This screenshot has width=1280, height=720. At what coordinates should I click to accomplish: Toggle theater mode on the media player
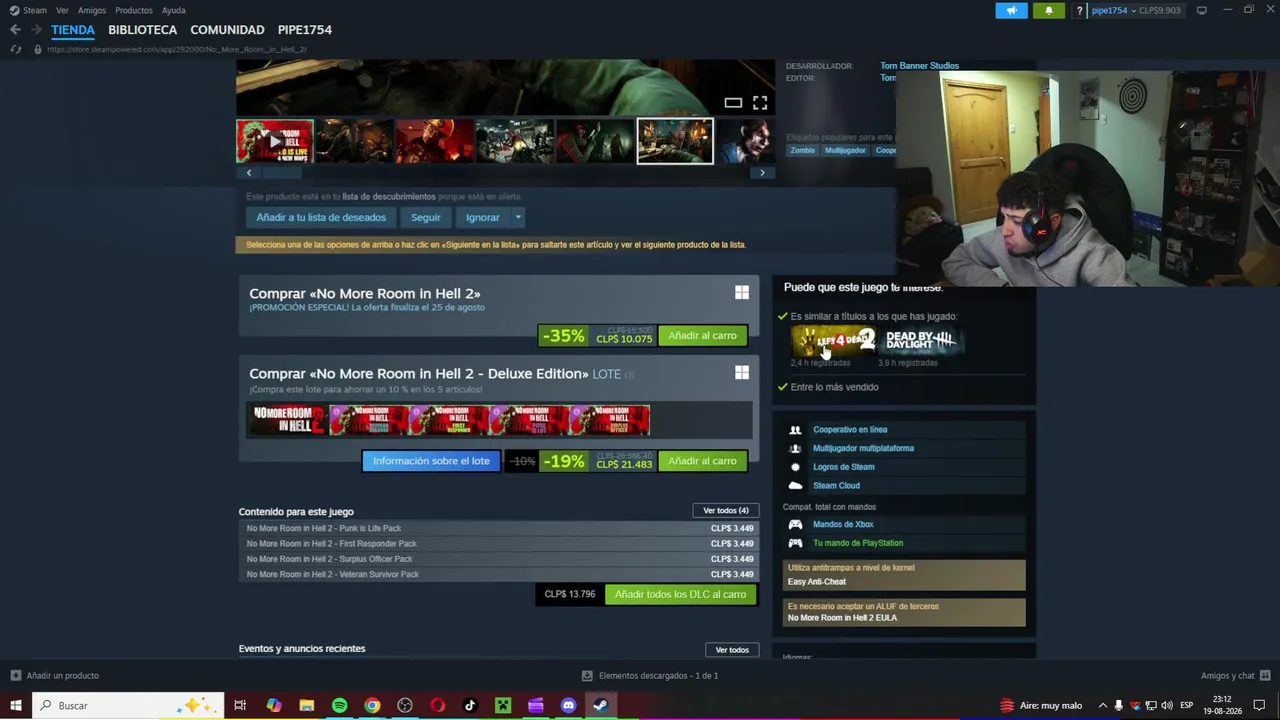point(733,103)
